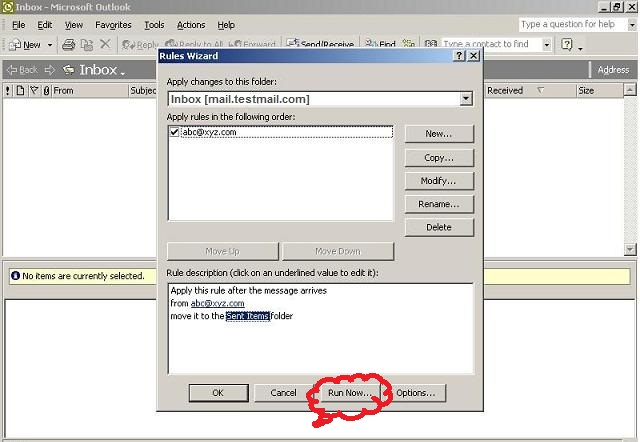
Task: Open the Edit menu
Action: (44, 25)
